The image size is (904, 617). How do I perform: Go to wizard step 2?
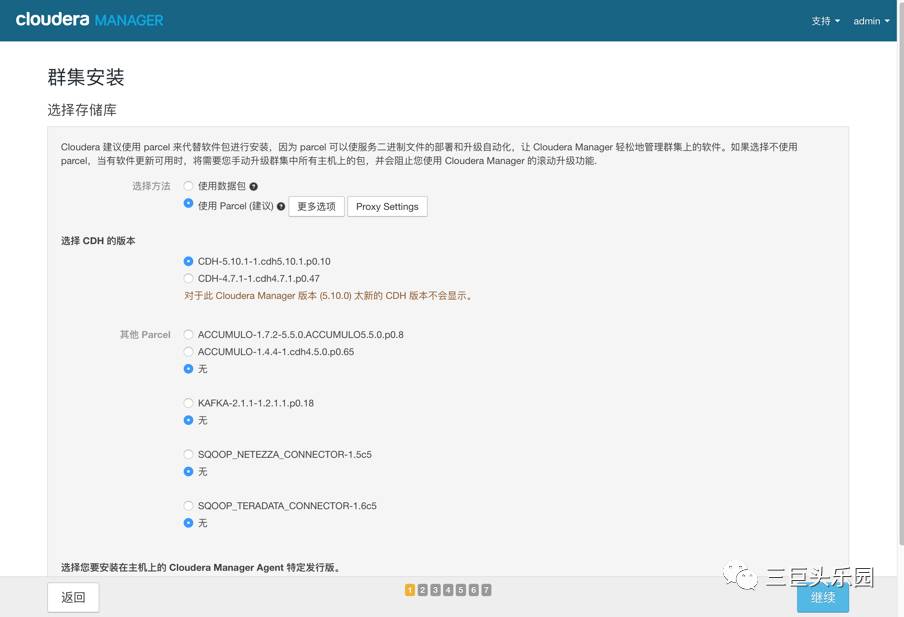tap(423, 590)
